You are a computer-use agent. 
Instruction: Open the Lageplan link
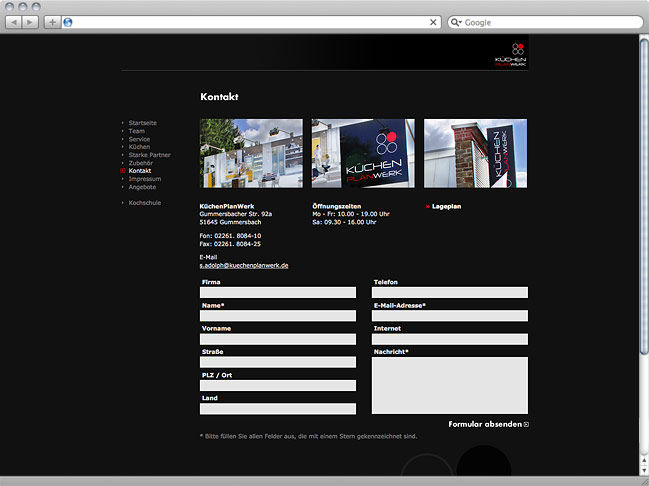click(446, 206)
